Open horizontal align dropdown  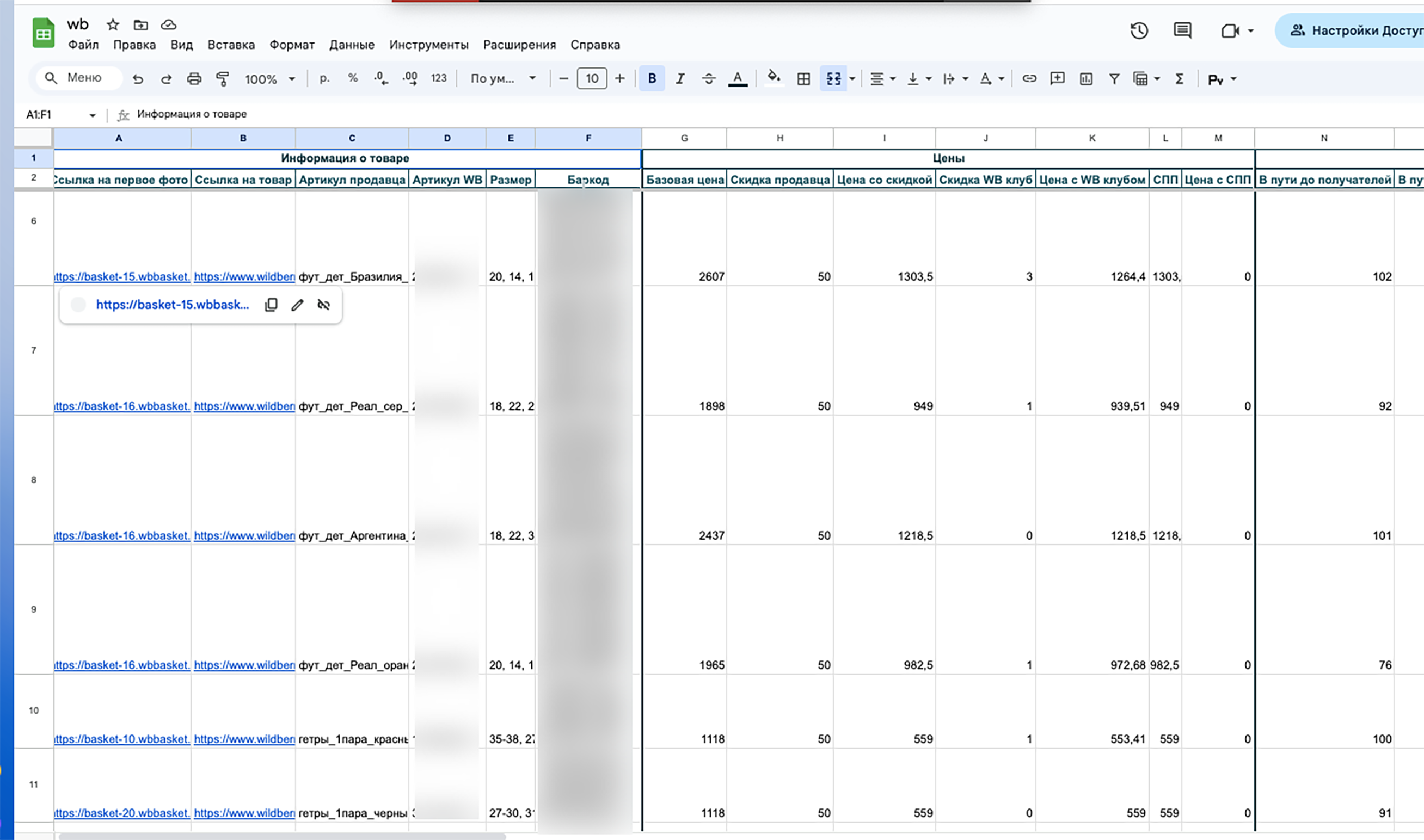point(883,79)
